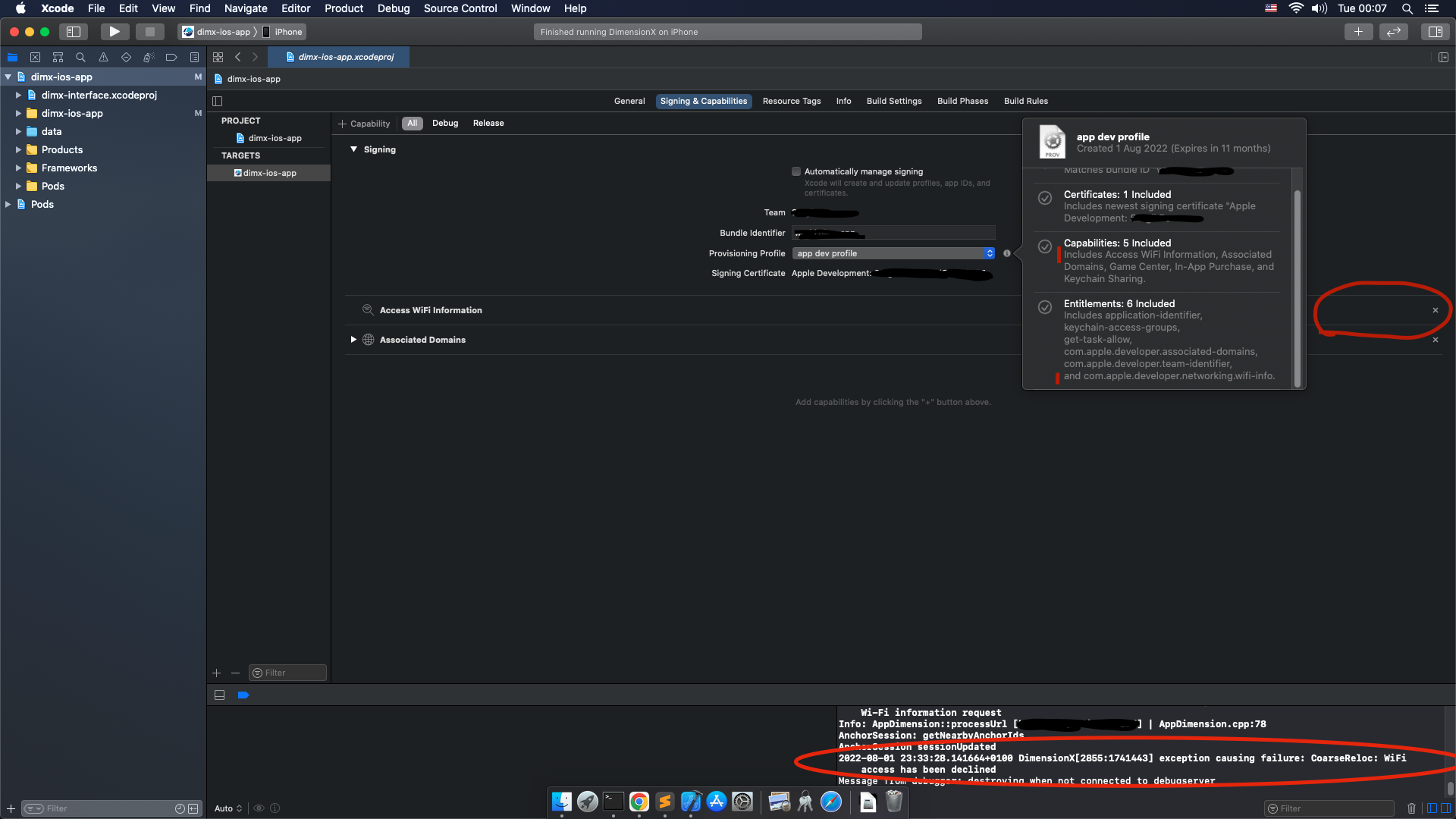Open the Symbol navigator icon
The height and width of the screenshot is (819, 1456).
coord(58,57)
